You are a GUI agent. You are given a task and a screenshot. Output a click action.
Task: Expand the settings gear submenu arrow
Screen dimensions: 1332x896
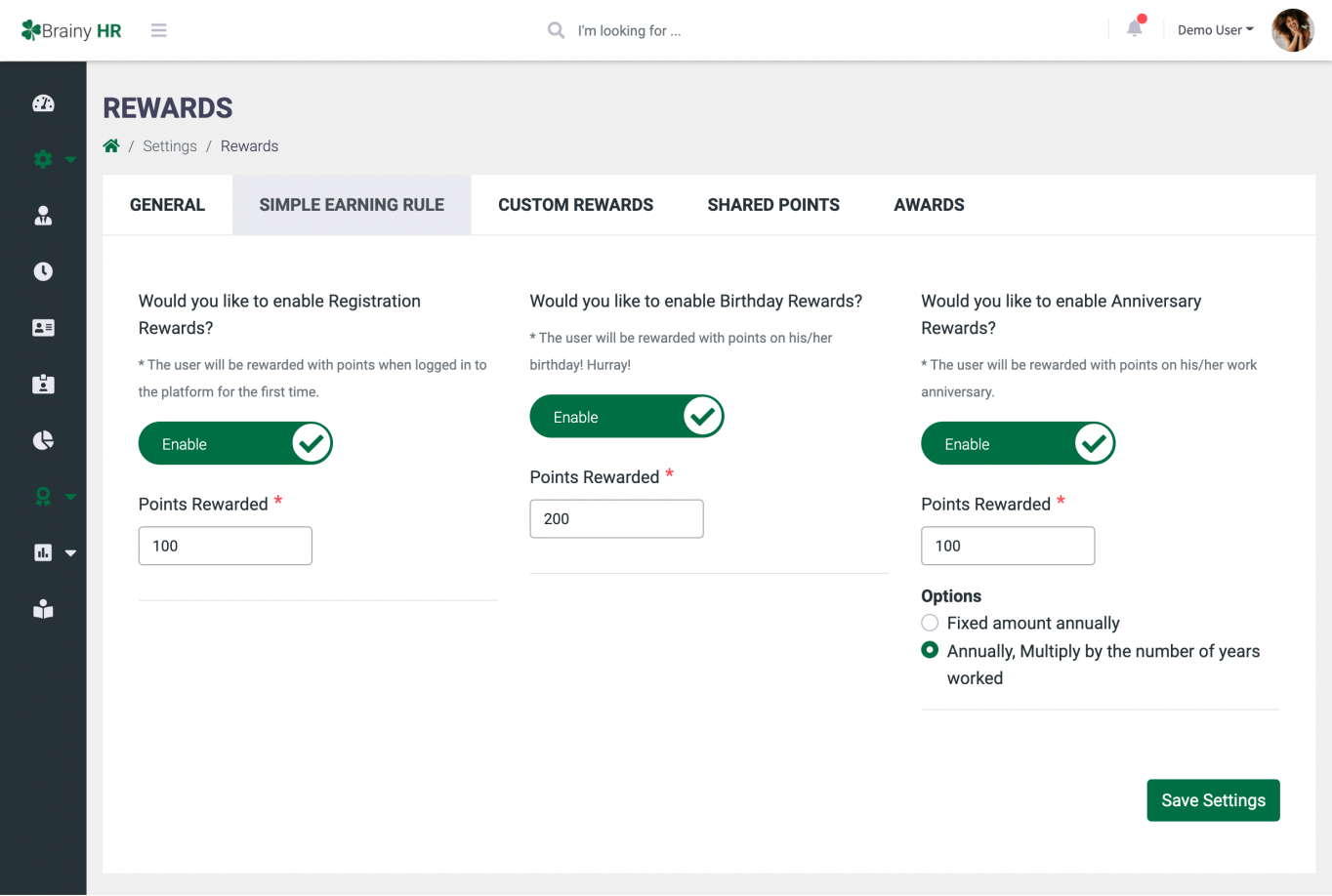point(70,159)
